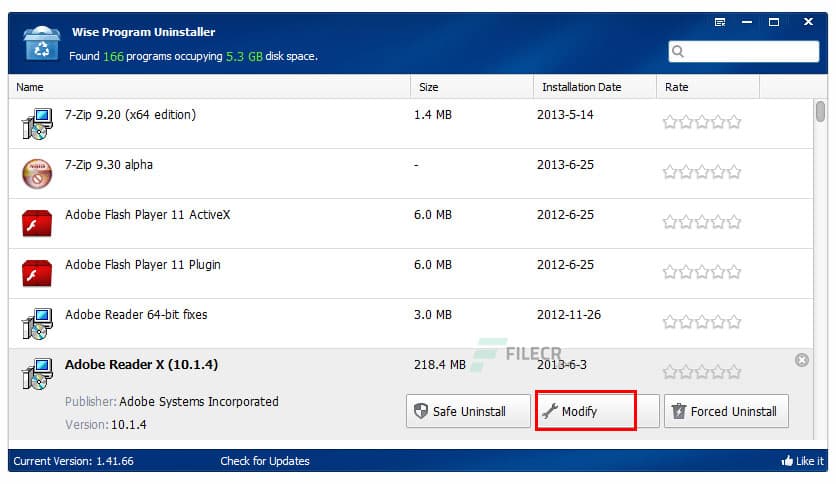Select Adobe Flash Player 11 Plugin entry

[411, 273]
